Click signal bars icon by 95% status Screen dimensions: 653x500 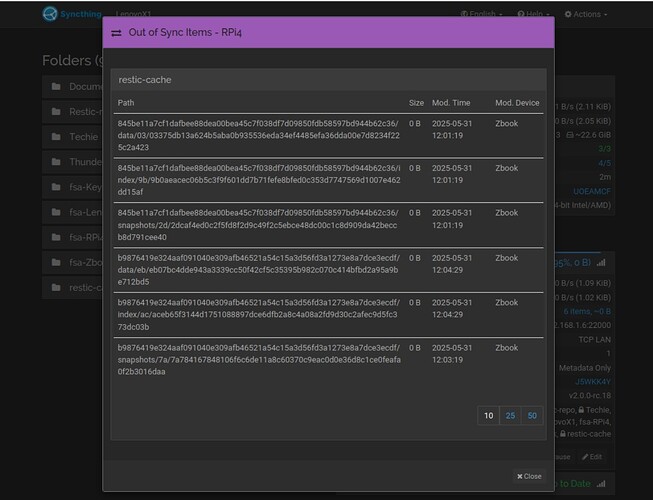click(601, 263)
